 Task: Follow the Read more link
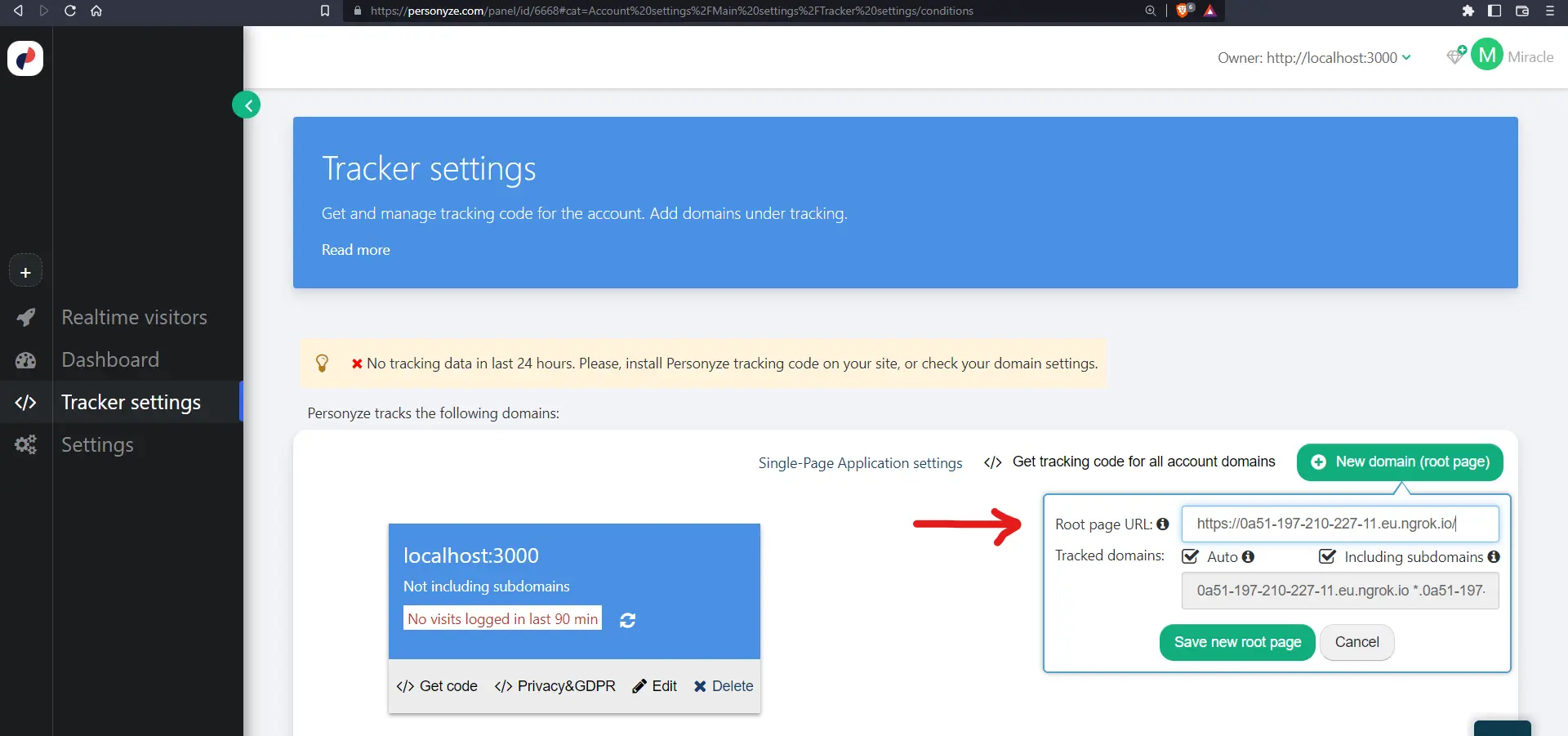[355, 250]
